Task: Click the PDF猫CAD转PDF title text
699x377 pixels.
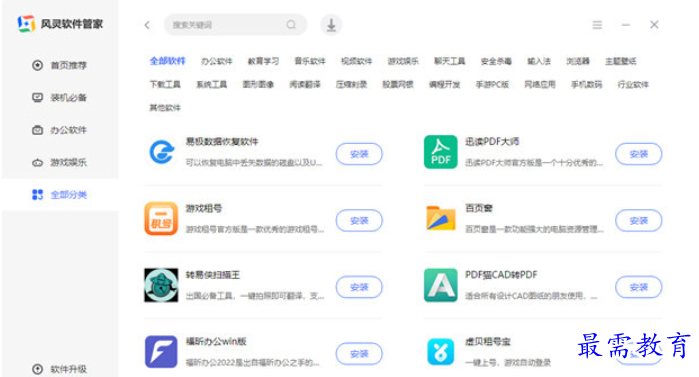Action: click(x=501, y=275)
